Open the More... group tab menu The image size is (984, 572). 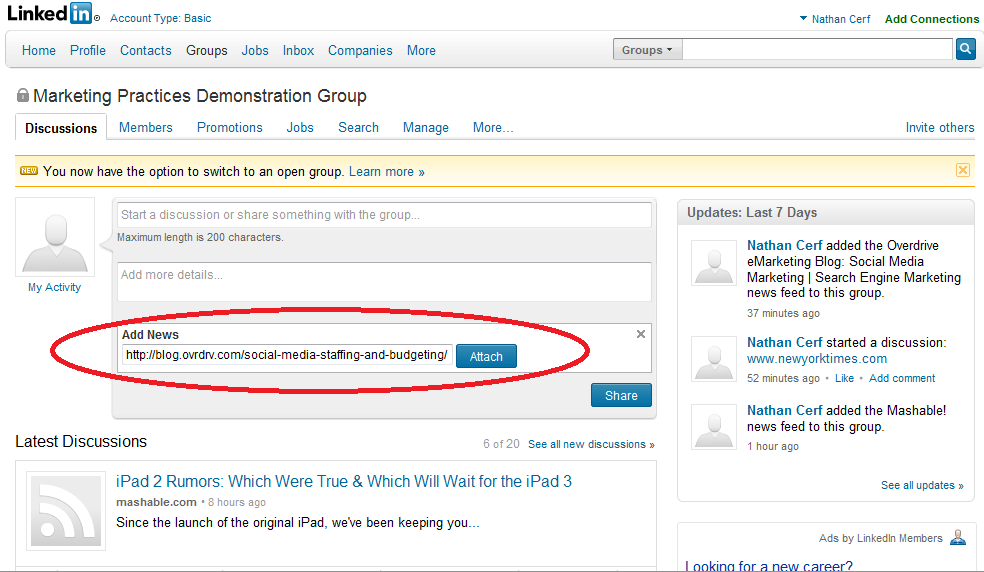click(x=493, y=127)
